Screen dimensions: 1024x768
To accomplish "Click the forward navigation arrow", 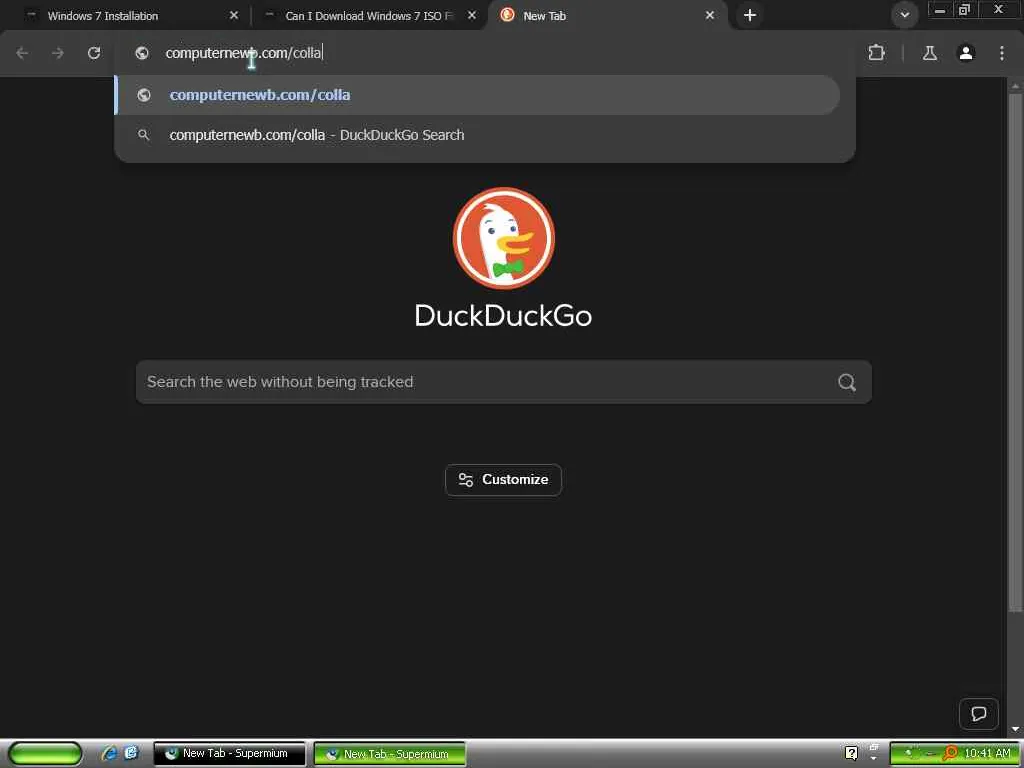I will click(x=58, y=53).
